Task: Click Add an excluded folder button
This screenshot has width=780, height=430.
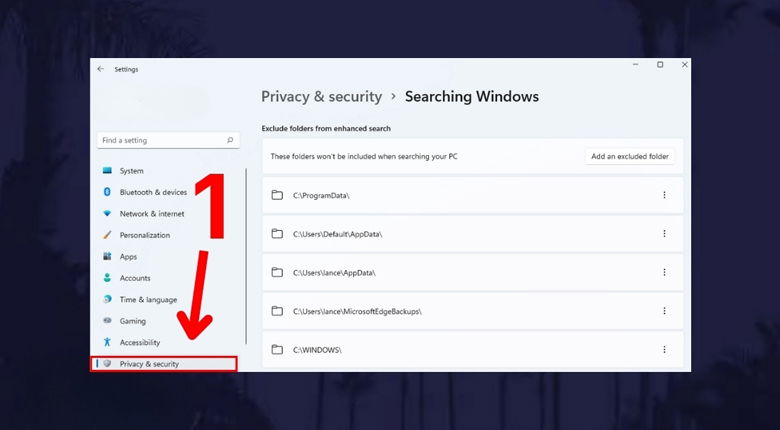Action: tap(631, 157)
